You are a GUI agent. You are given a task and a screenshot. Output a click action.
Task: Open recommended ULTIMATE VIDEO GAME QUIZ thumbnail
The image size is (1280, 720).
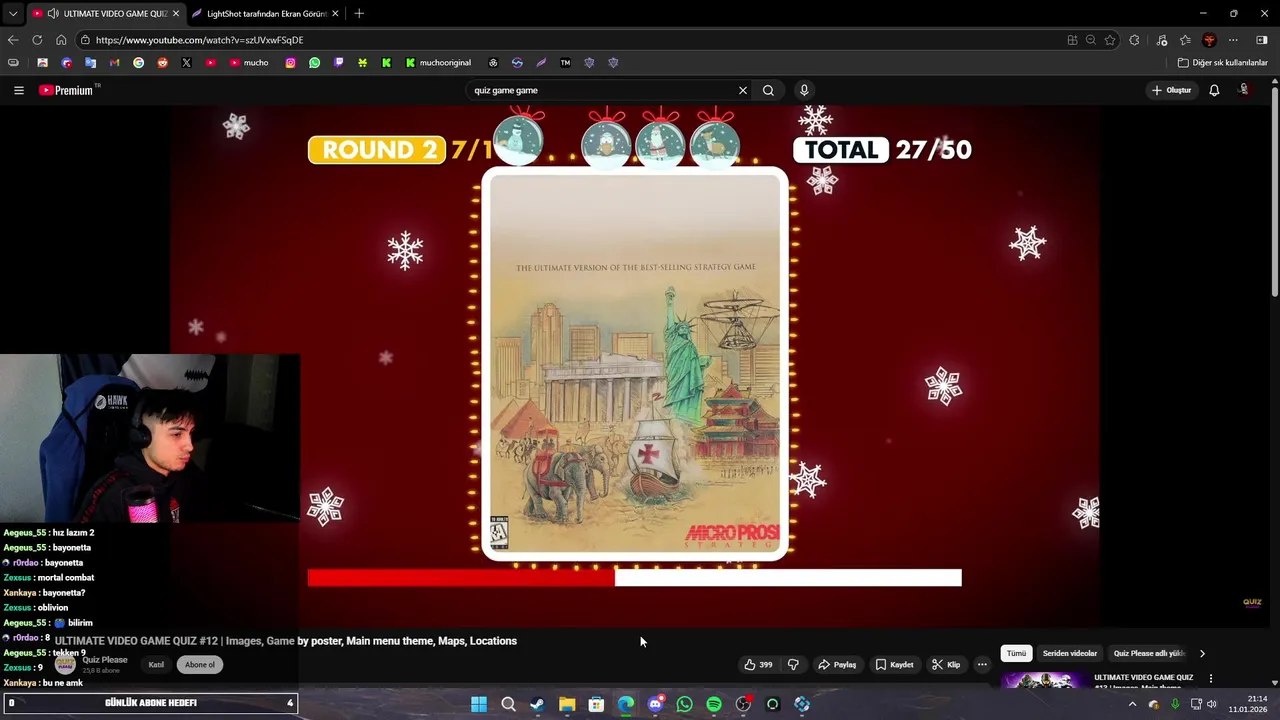coord(1044,680)
